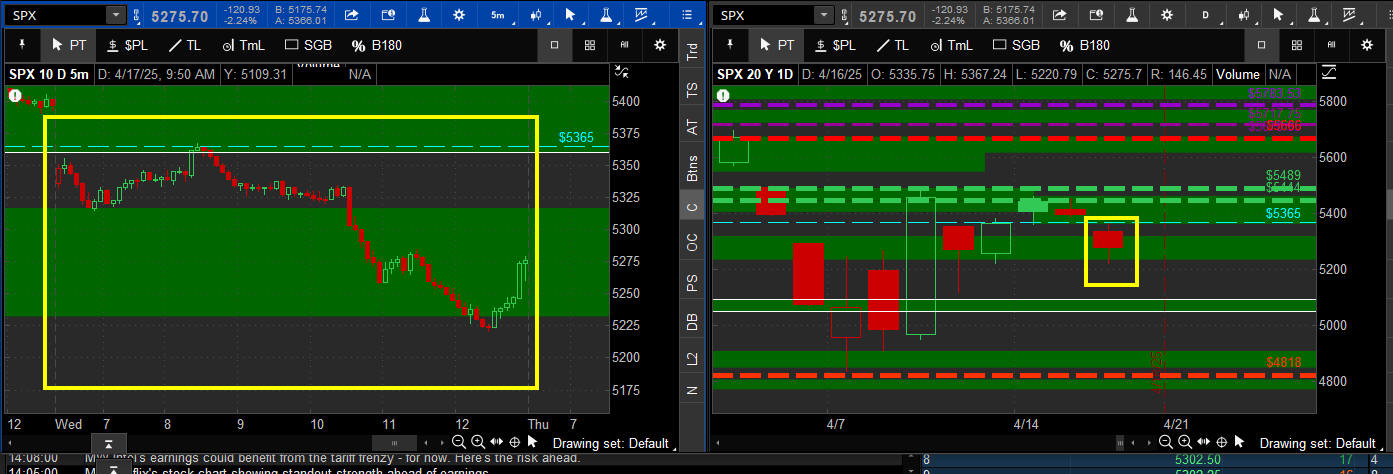Screen dimensions: 1393x474
Task: Select the $PL price level tool on right chart
Action: [x=832, y=45]
